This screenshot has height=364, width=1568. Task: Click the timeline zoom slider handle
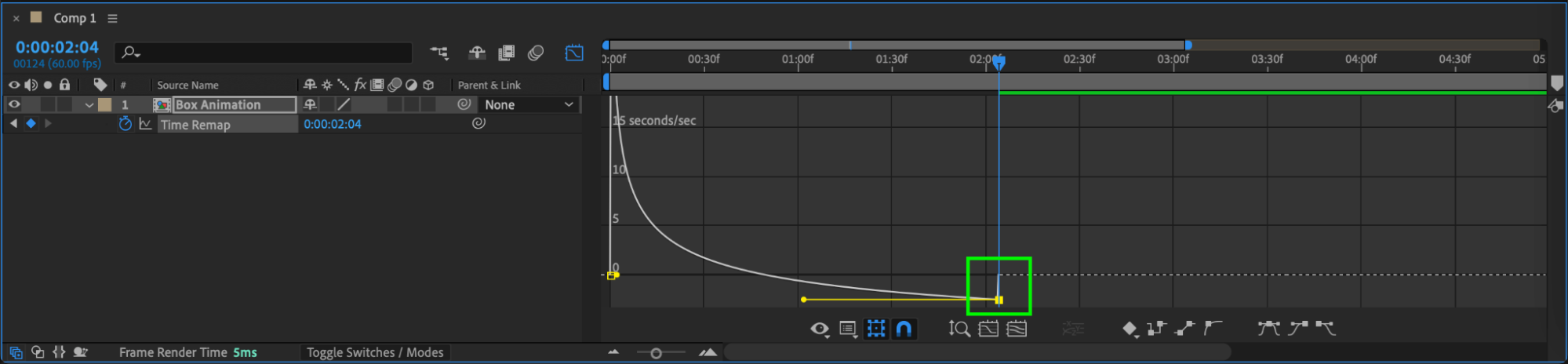coord(656,353)
